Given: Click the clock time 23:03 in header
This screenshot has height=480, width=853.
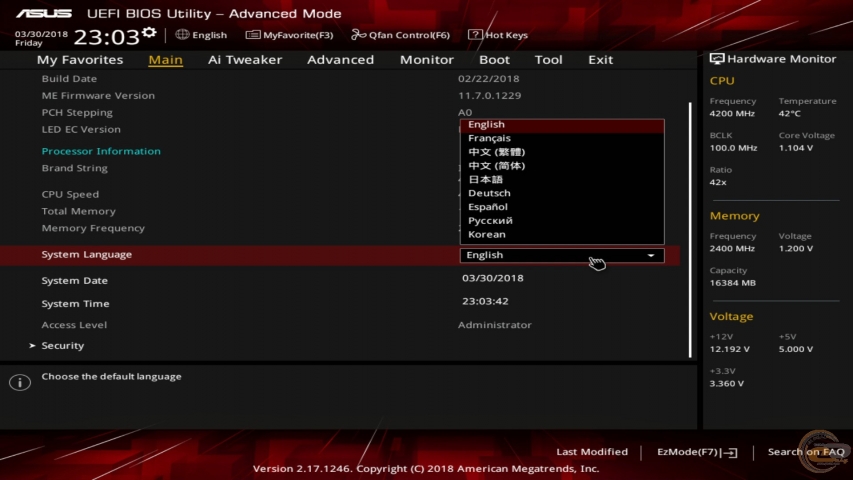Looking at the screenshot, I should (x=107, y=37).
